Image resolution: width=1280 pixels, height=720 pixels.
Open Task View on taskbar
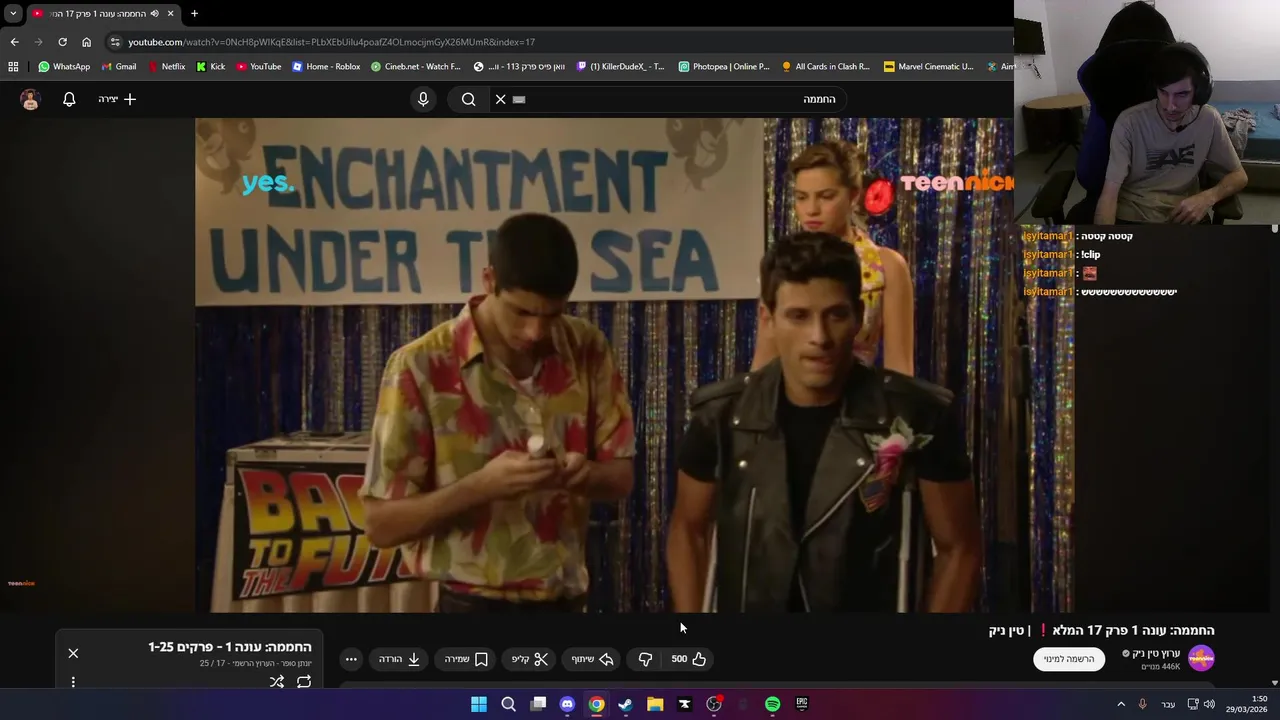[x=538, y=704]
